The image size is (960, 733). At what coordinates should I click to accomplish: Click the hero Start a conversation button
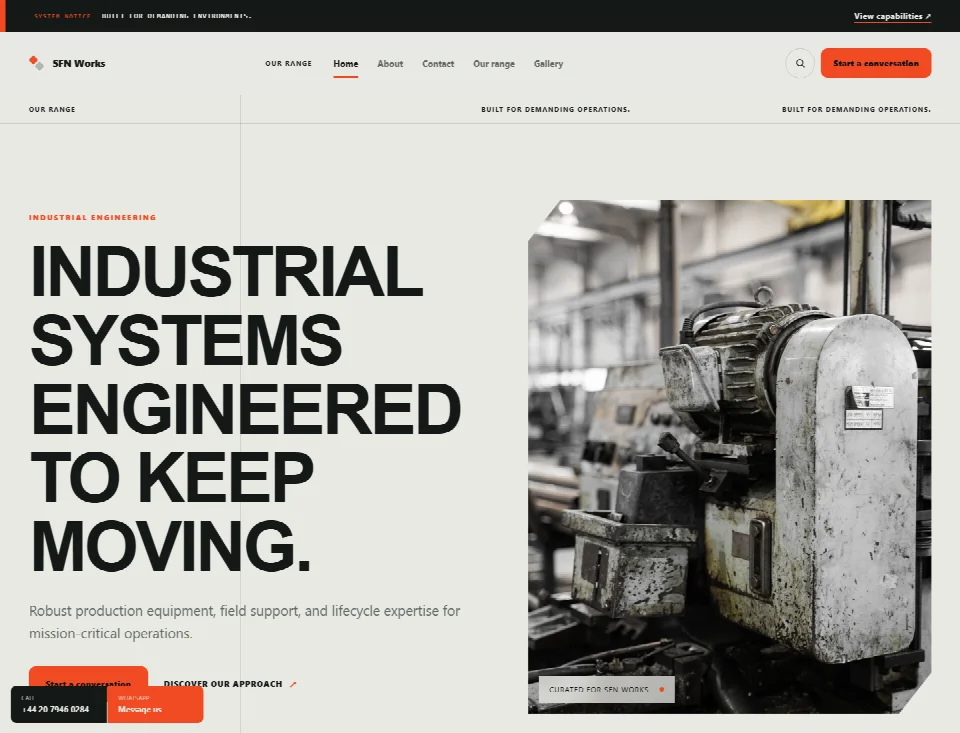coord(88,676)
